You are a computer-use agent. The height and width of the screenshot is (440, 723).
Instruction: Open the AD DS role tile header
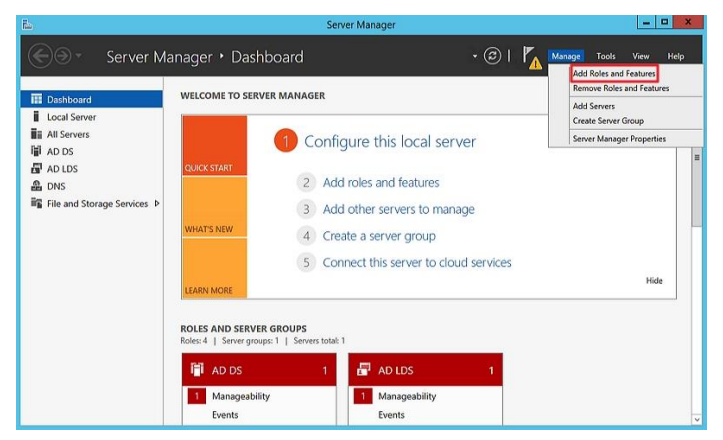coord(259,370)
